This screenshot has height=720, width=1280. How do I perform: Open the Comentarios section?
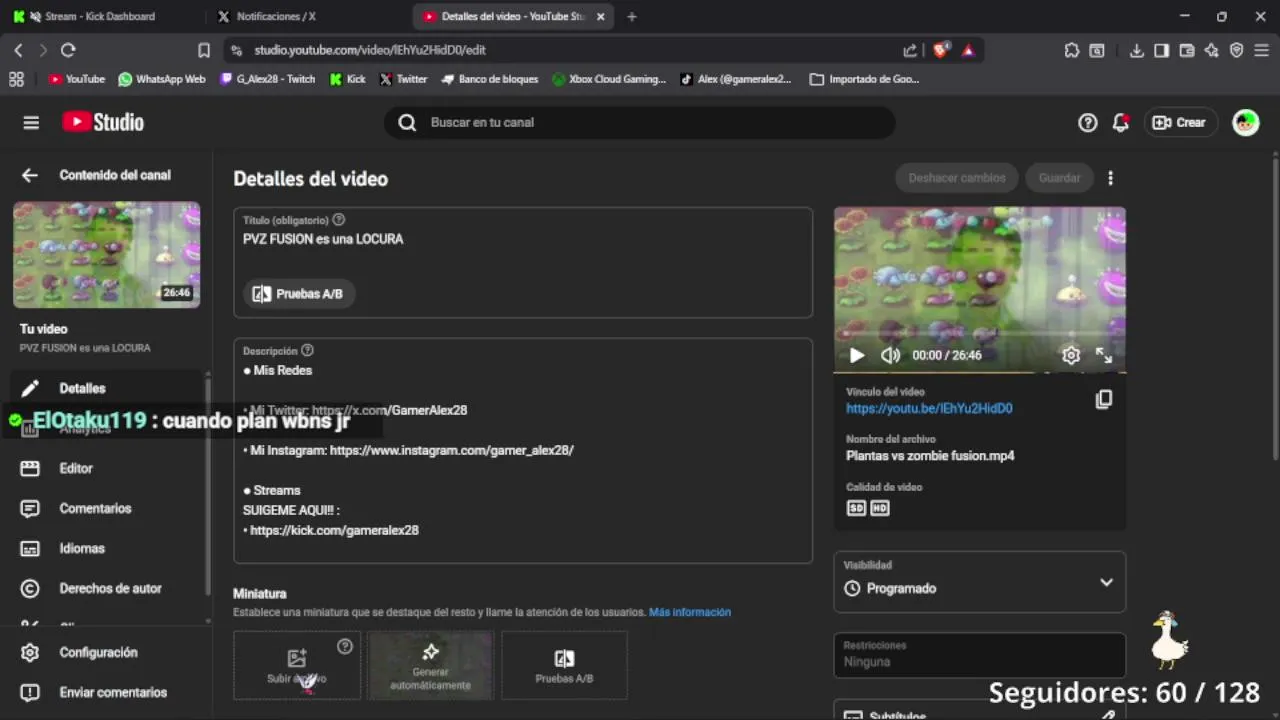click(106, 508)
